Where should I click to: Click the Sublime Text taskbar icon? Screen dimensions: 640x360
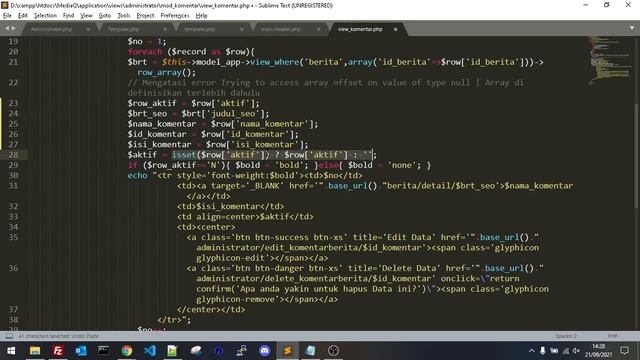287,351
